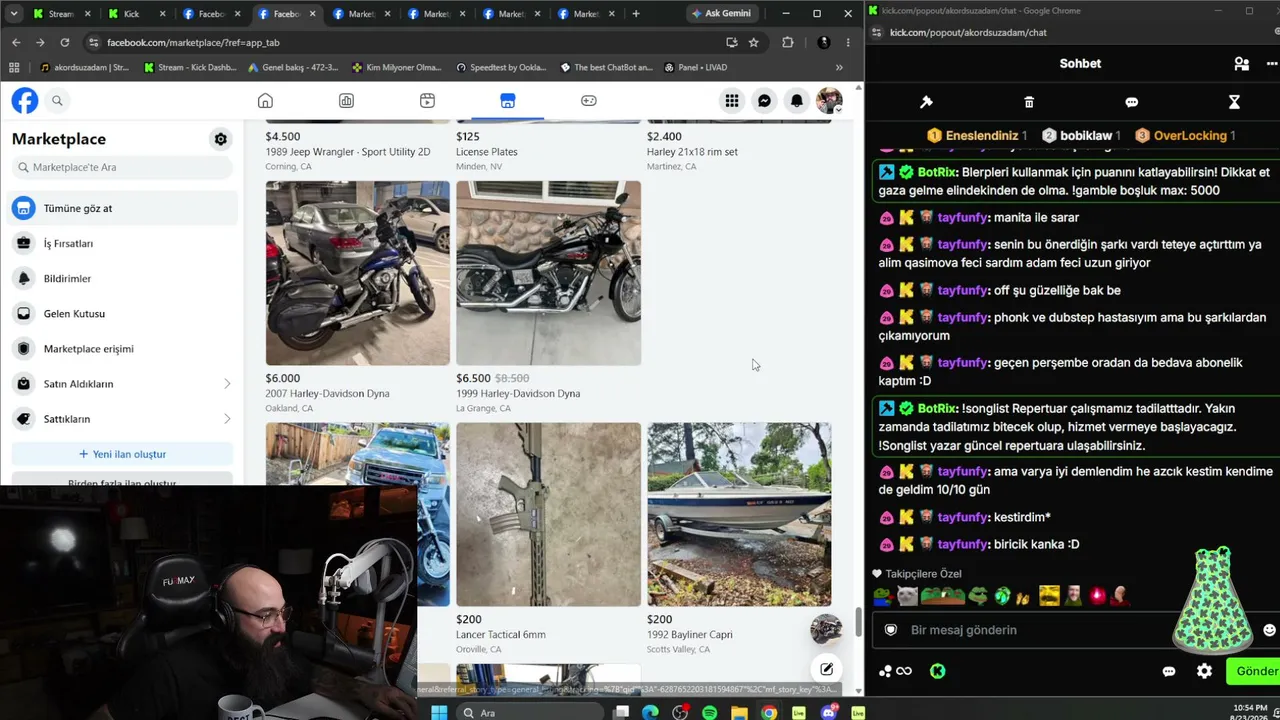Click the hourglass slow mode icon
This screenshot has width=1280, height=720.
1234,102
